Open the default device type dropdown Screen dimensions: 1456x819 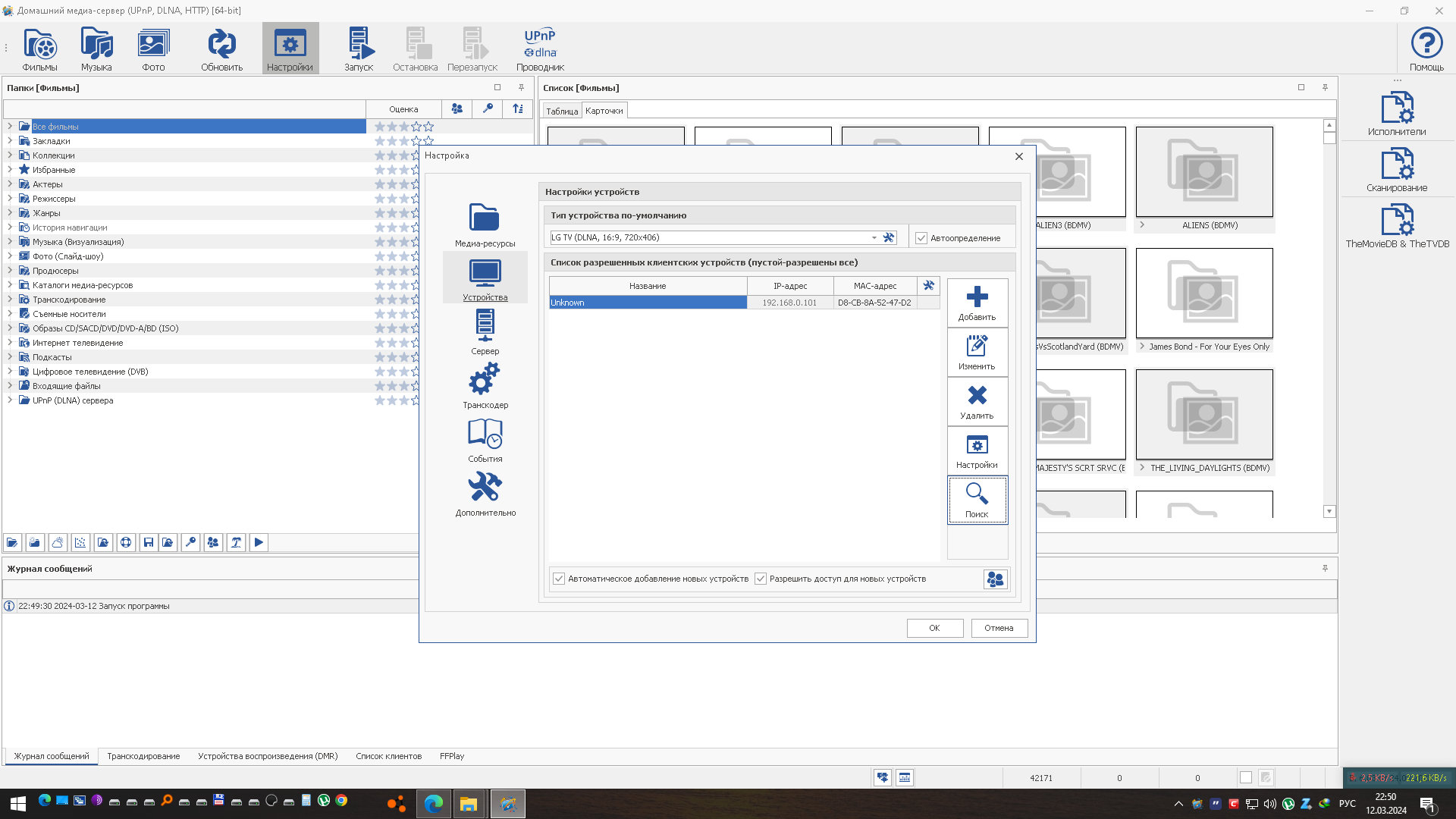coord(874,237)
